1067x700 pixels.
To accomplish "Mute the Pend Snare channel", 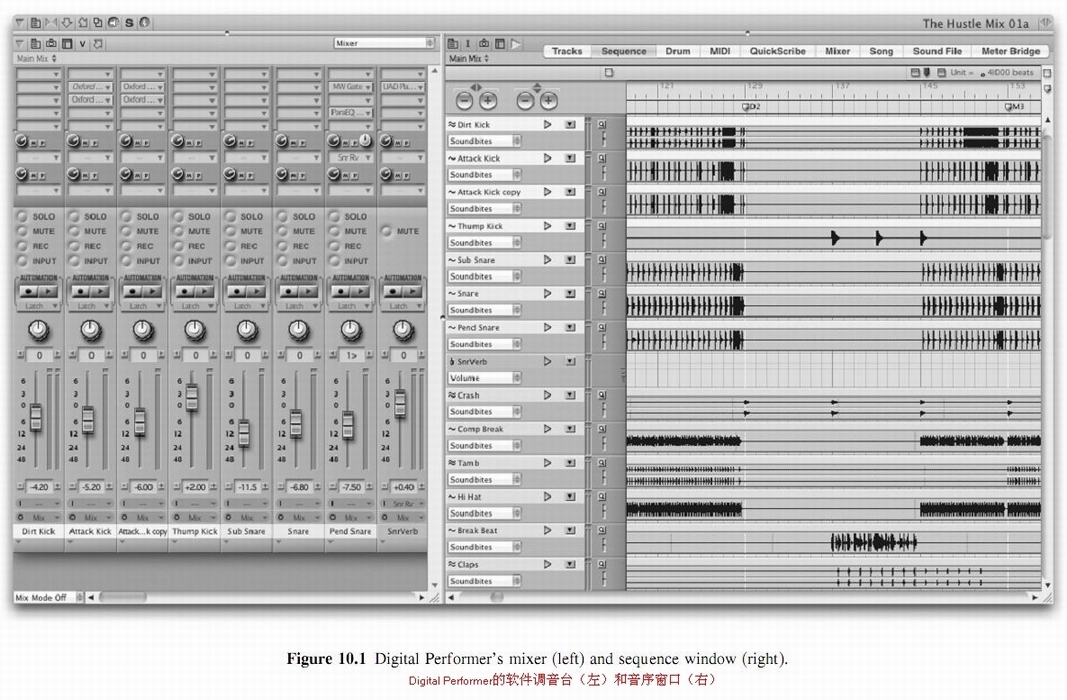I will (335, 231).
